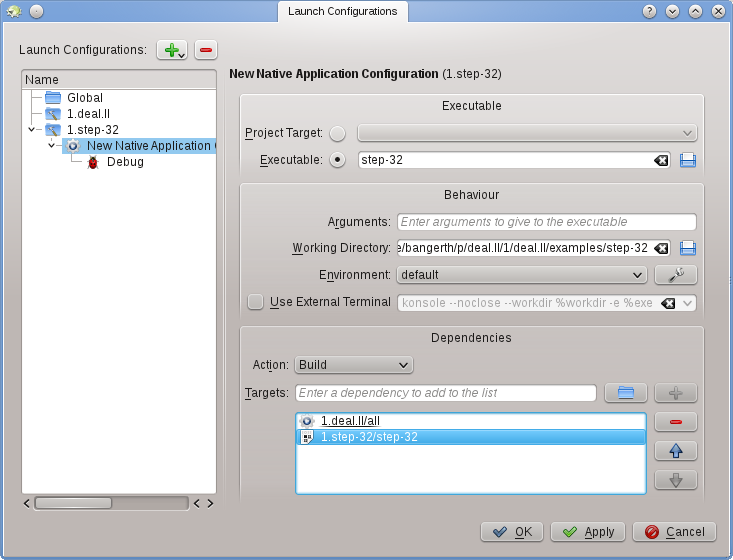Click the Global folder icon
Screen dimensions: 733x560
pyautogui.click(x=53, y=98)
